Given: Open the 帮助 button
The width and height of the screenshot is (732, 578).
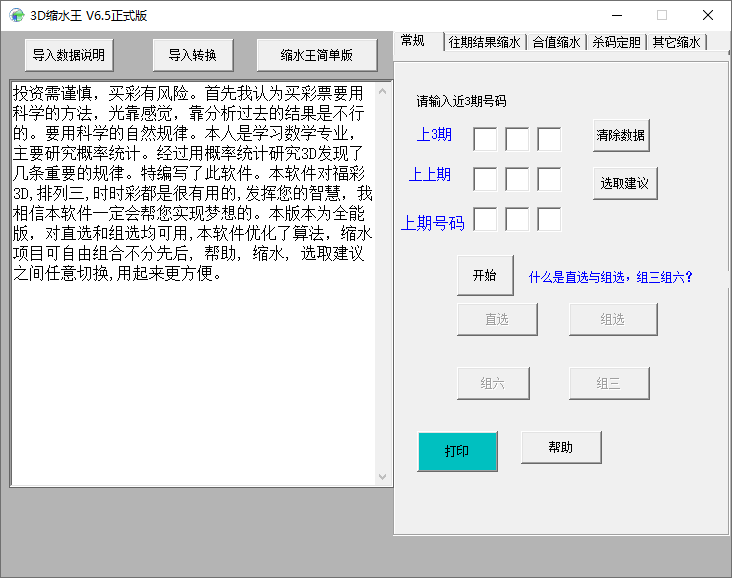Looking at the screenshot, I should [561, 447].
